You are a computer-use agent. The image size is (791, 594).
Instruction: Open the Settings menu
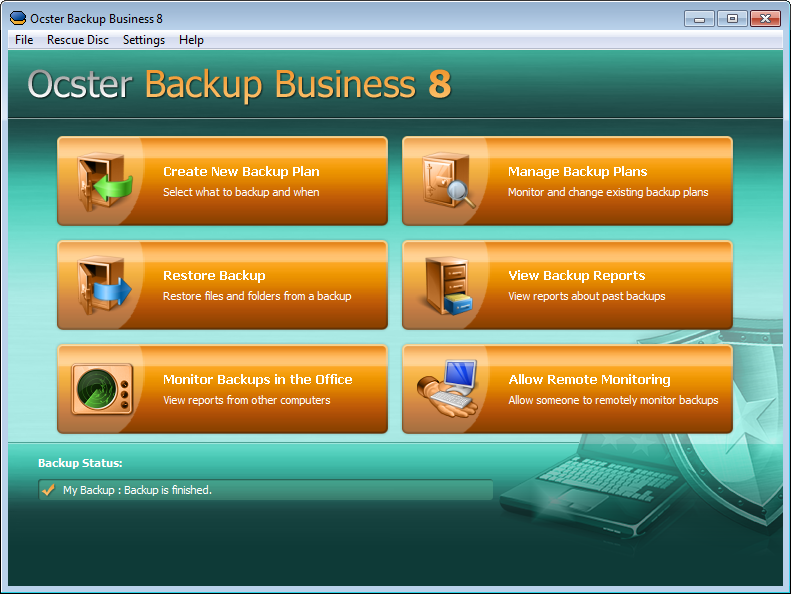pyautogui.click(x=144, y=40)
